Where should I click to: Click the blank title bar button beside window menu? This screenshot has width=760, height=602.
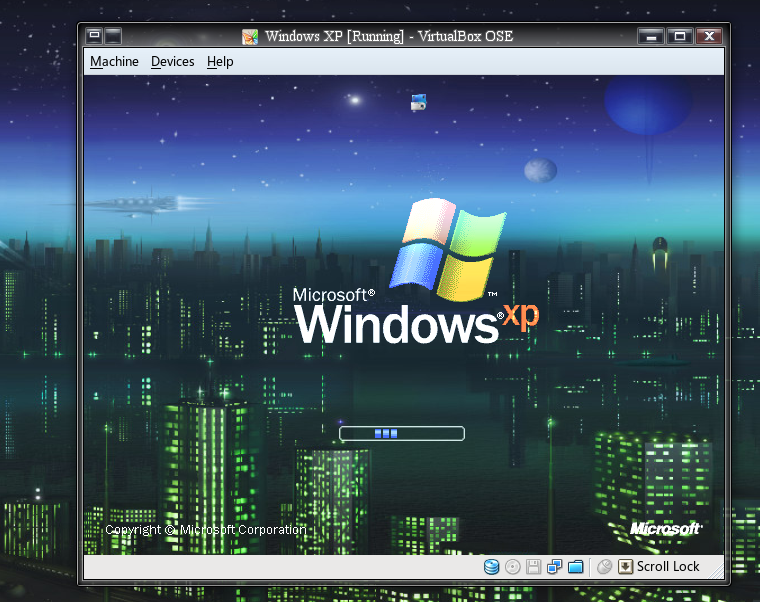[x=113, y=36]
